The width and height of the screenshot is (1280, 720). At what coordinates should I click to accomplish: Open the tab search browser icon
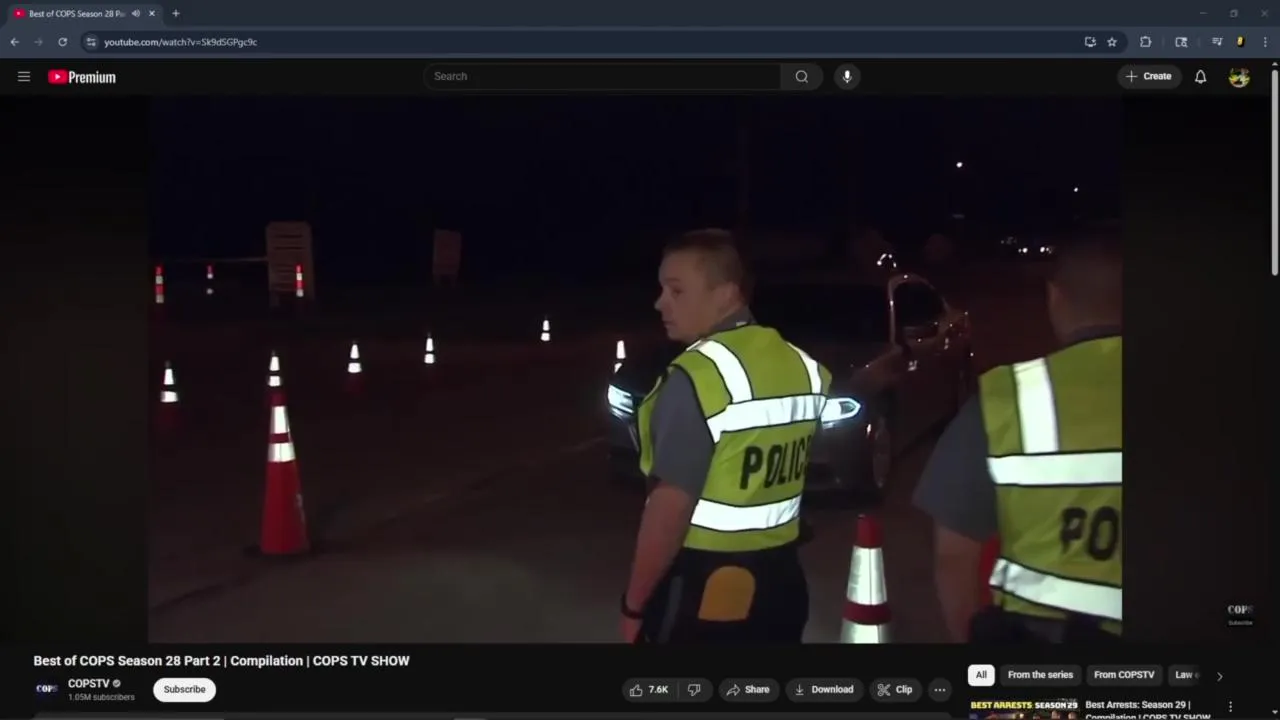1181,42
